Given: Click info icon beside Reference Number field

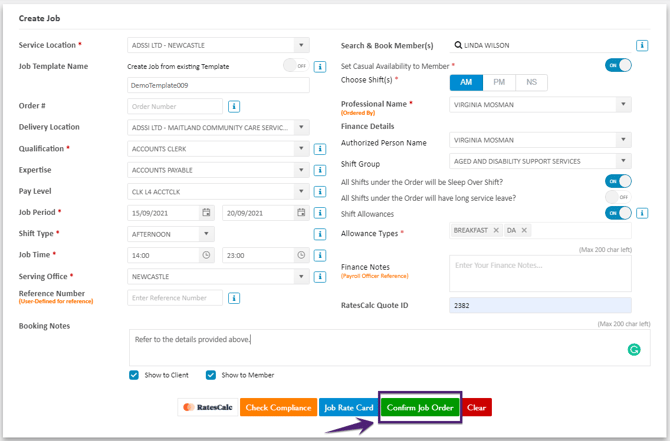Looking at the screenshot, I should click(234, 297).
